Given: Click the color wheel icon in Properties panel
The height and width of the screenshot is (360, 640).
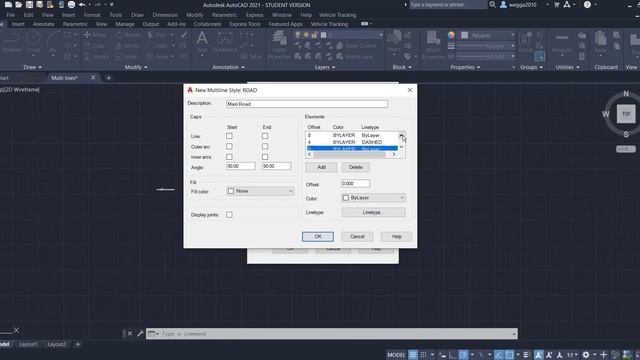Looking at the screenshot, I should tap(451, 35).
